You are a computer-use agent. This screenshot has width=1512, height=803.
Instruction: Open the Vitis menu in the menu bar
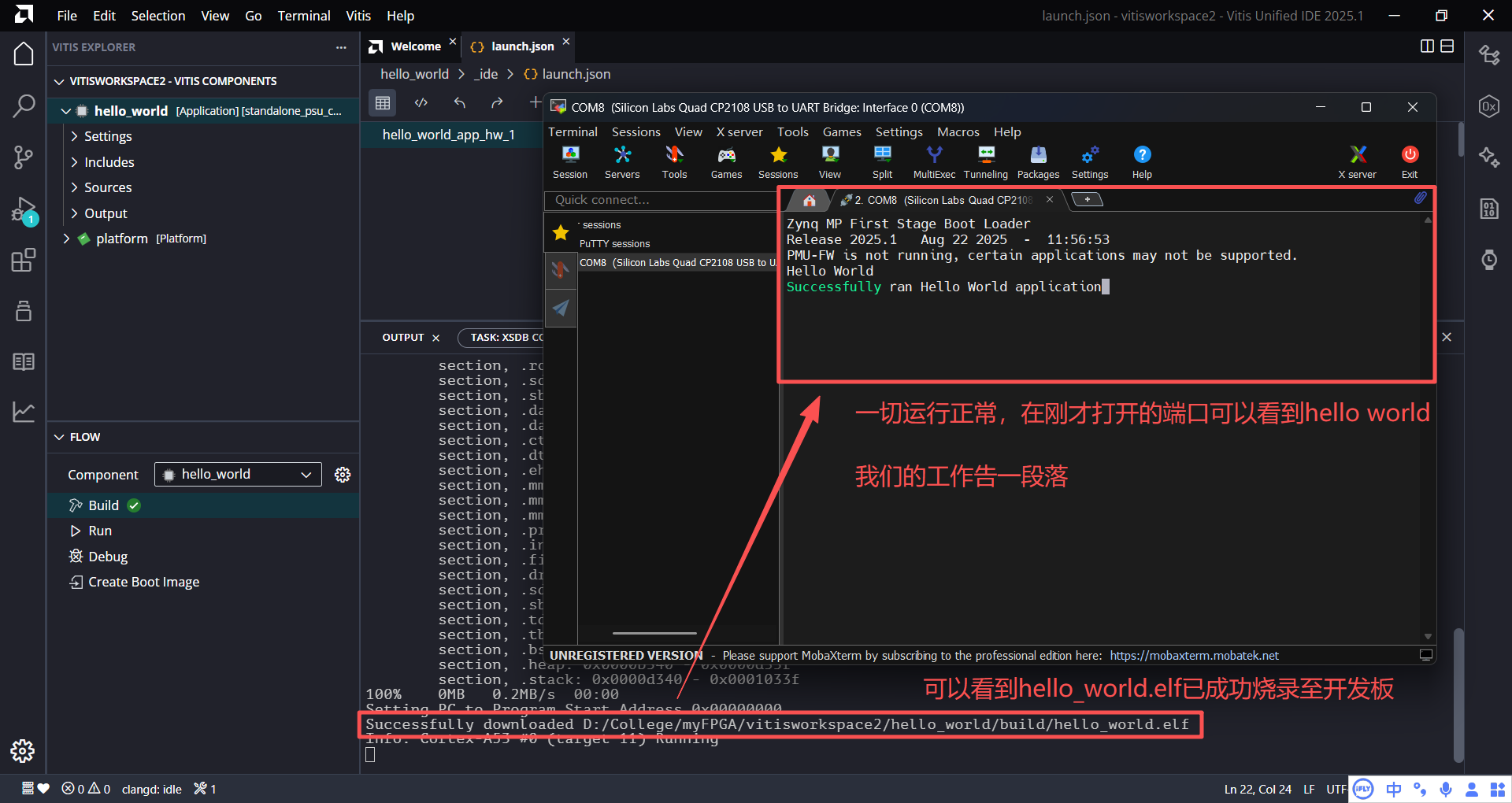(x=358, y=15)
